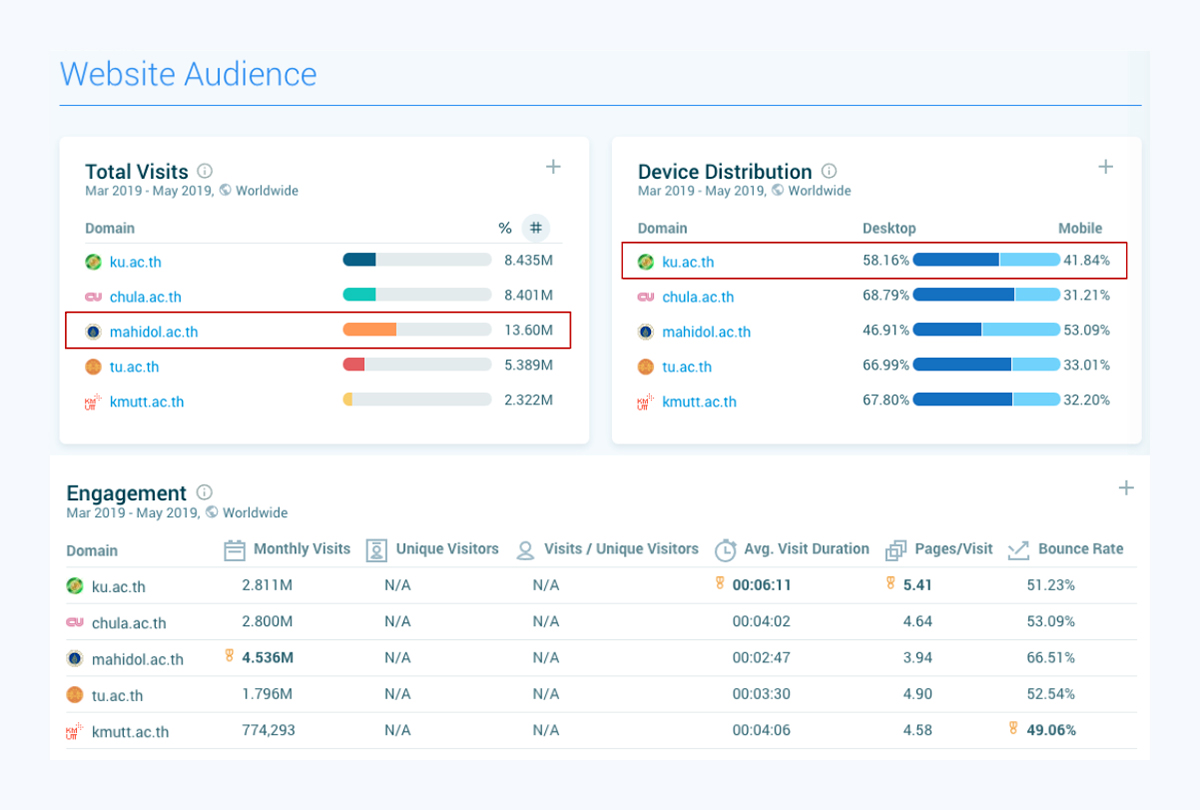Click the Bounce Rate trend icon

1018,550
